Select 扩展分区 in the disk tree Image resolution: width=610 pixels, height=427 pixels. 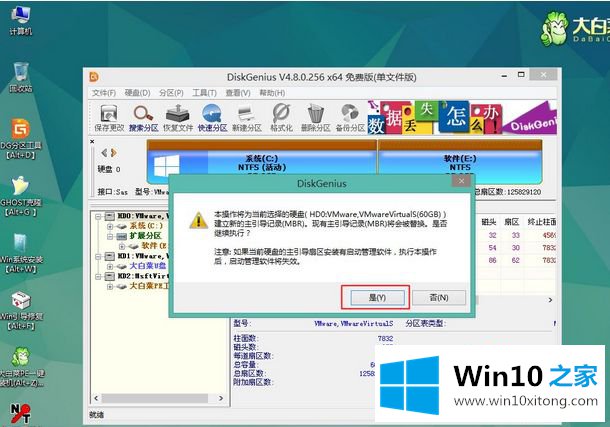click(x=145, y=236)
